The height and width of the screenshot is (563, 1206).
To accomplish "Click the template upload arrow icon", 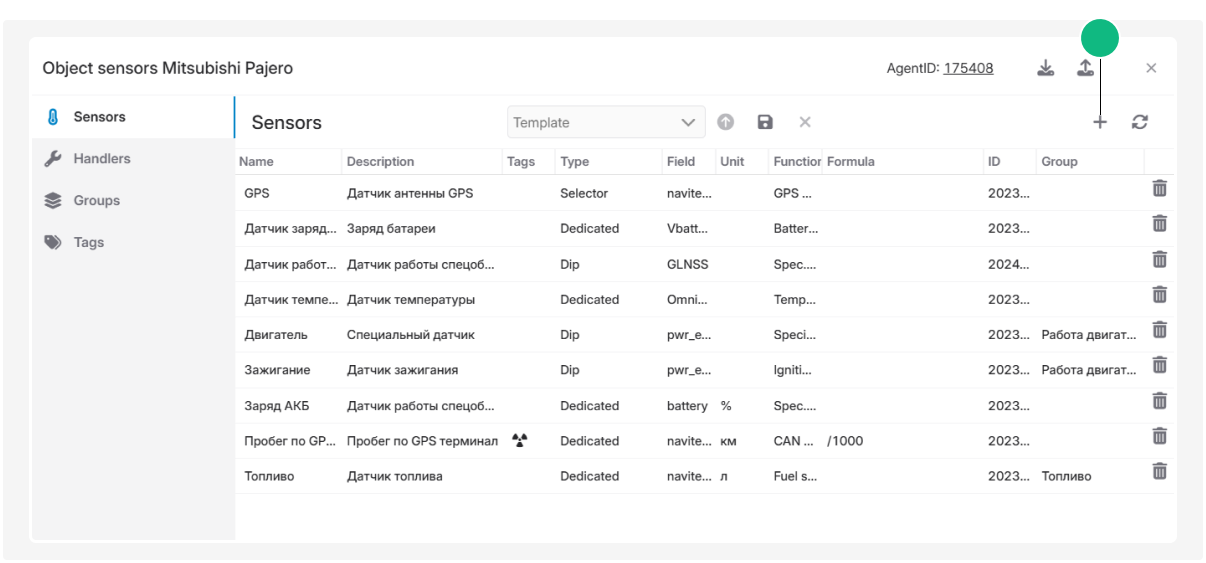I will (x=726, y=122).
